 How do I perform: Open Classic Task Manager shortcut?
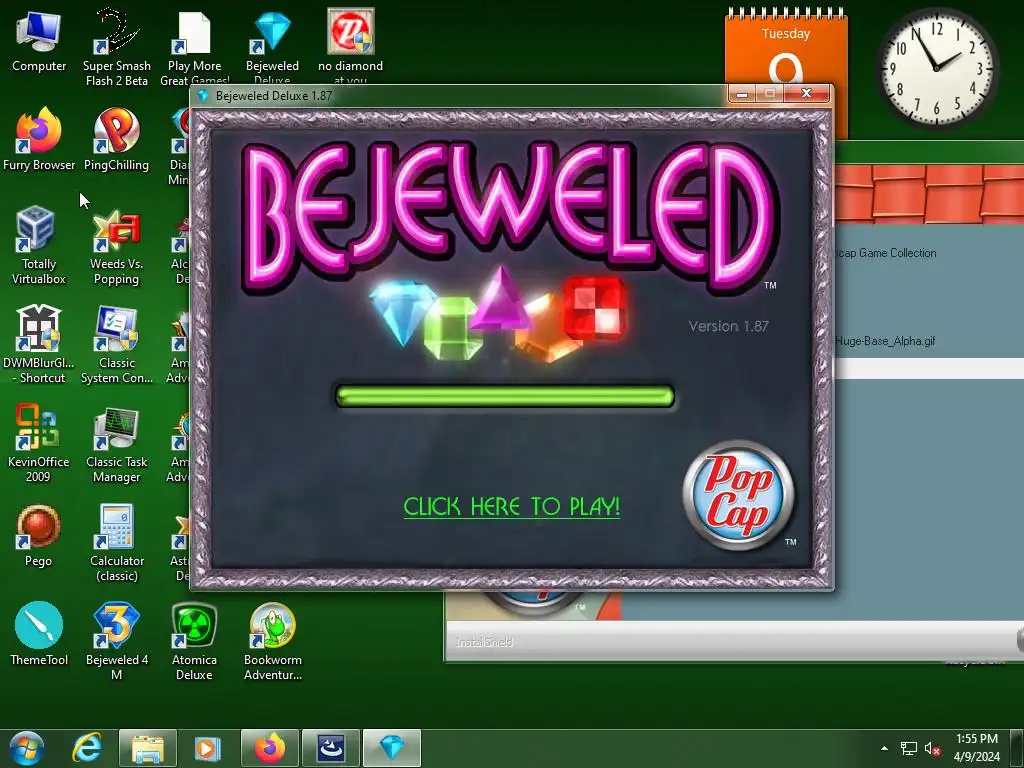(116, 444)
